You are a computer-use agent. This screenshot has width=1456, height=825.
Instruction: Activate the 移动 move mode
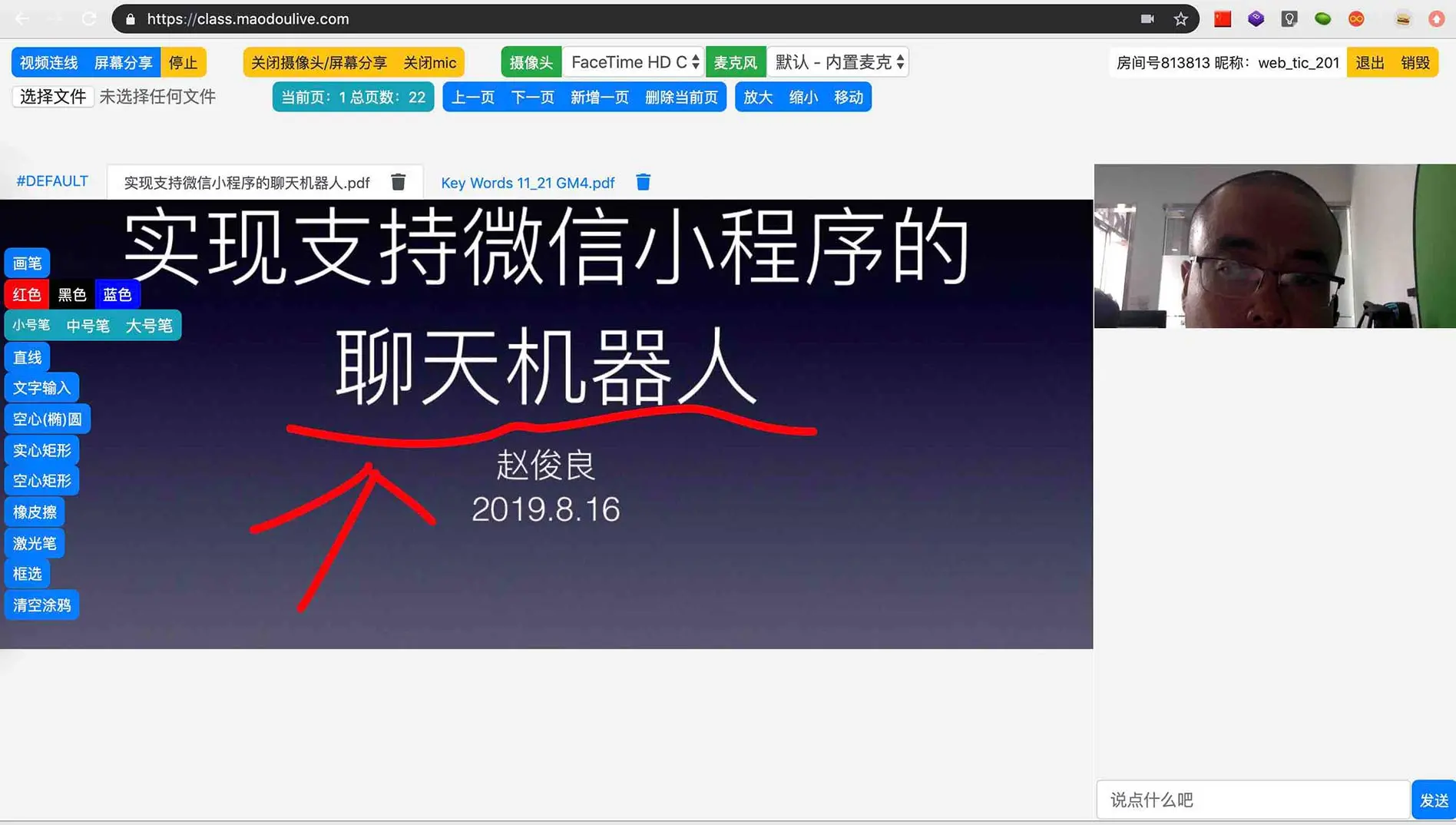coord(849,97)
